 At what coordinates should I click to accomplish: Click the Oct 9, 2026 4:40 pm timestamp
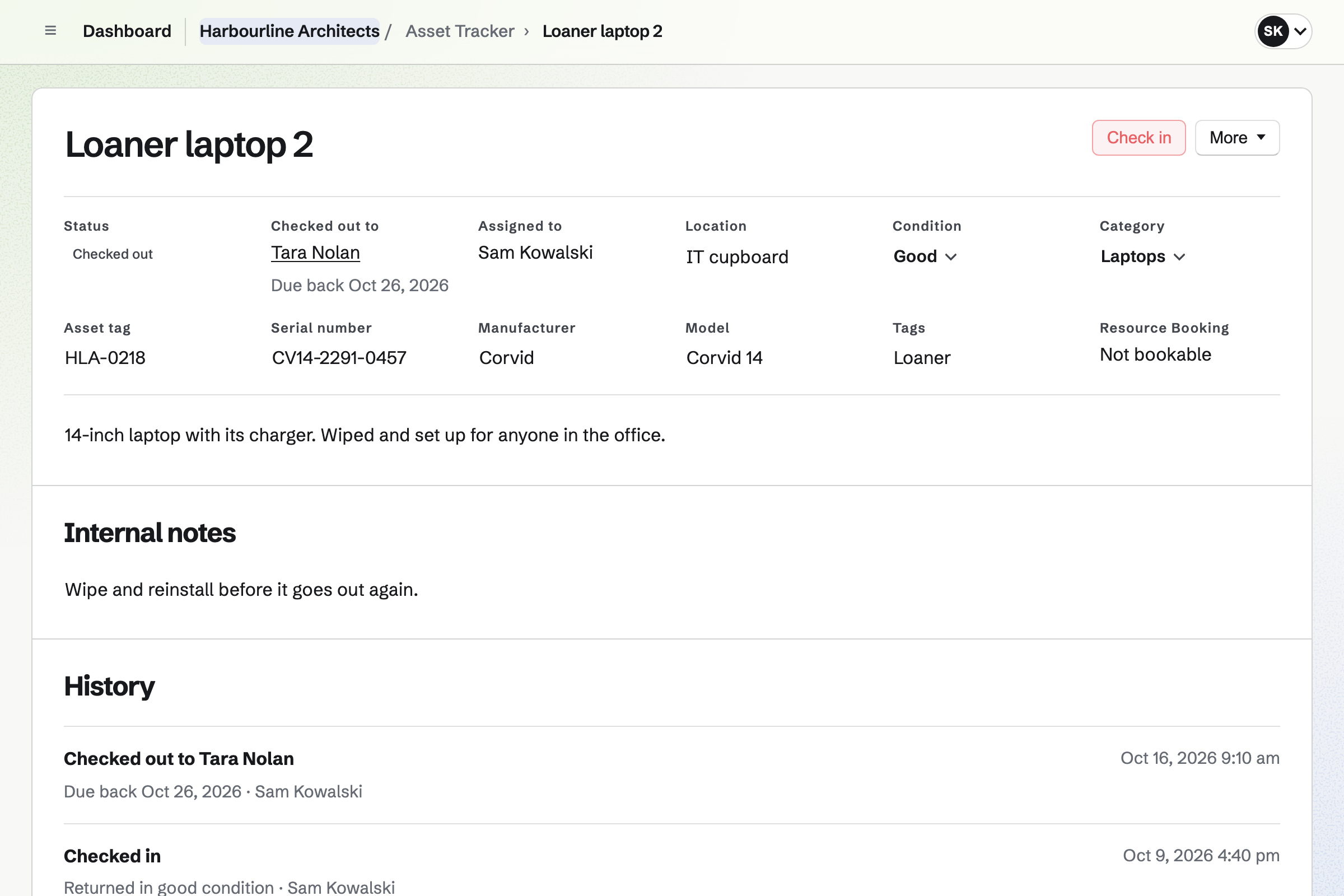(x=1201, y=856)
